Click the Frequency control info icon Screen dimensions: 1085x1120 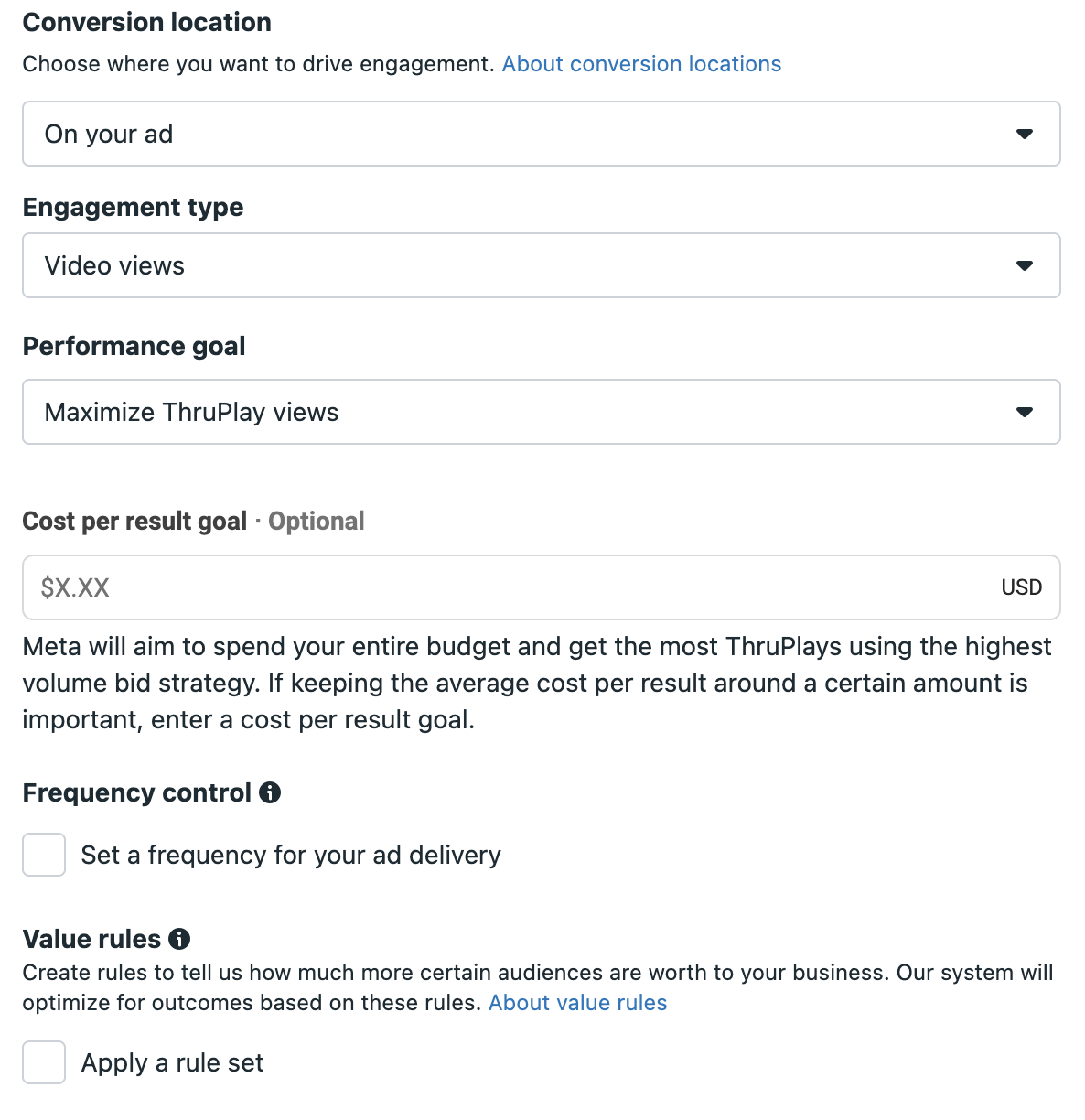click(270, 792)
